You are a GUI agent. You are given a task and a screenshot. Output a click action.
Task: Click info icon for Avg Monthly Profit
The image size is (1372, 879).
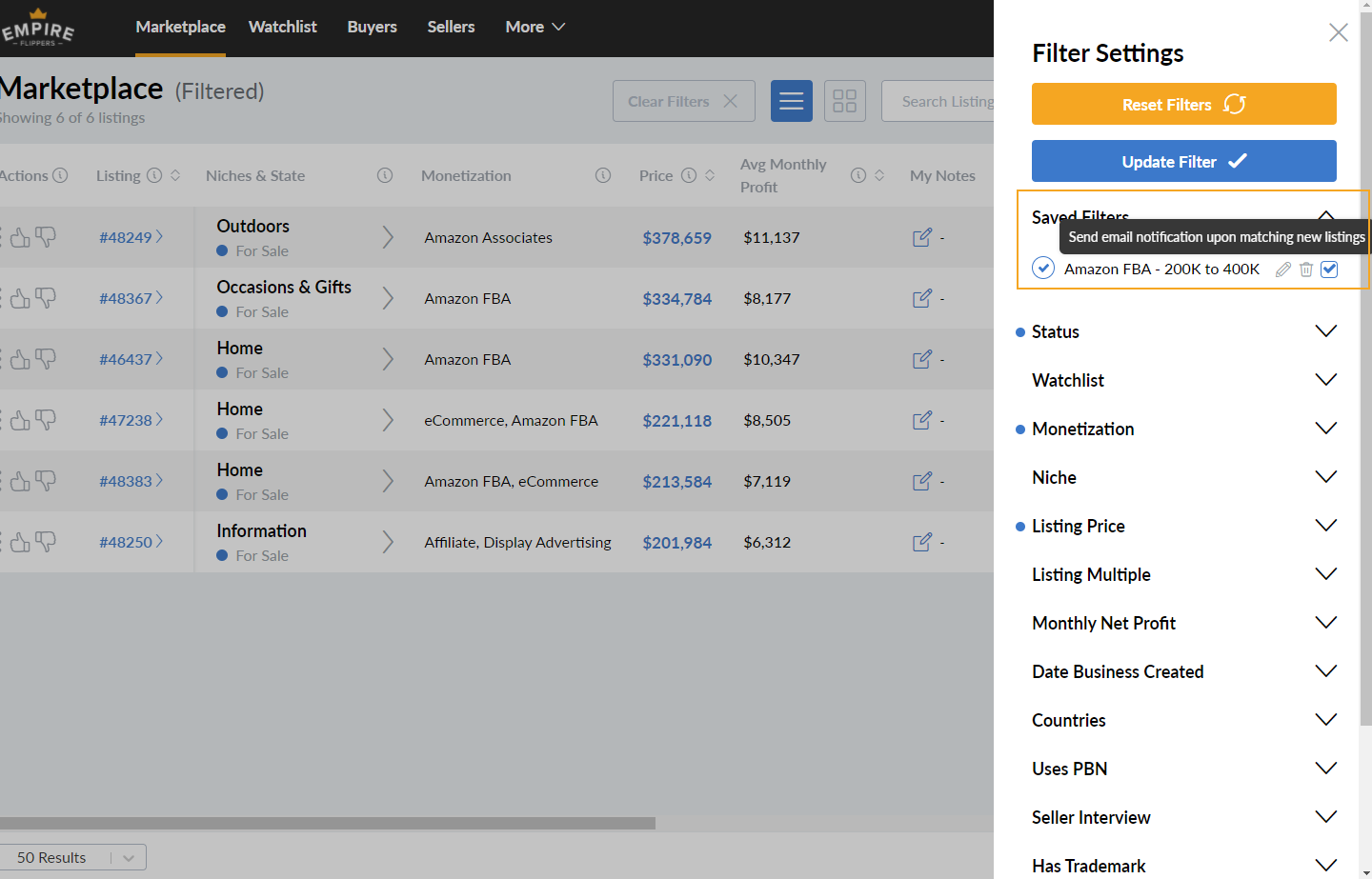click(858, 175)
